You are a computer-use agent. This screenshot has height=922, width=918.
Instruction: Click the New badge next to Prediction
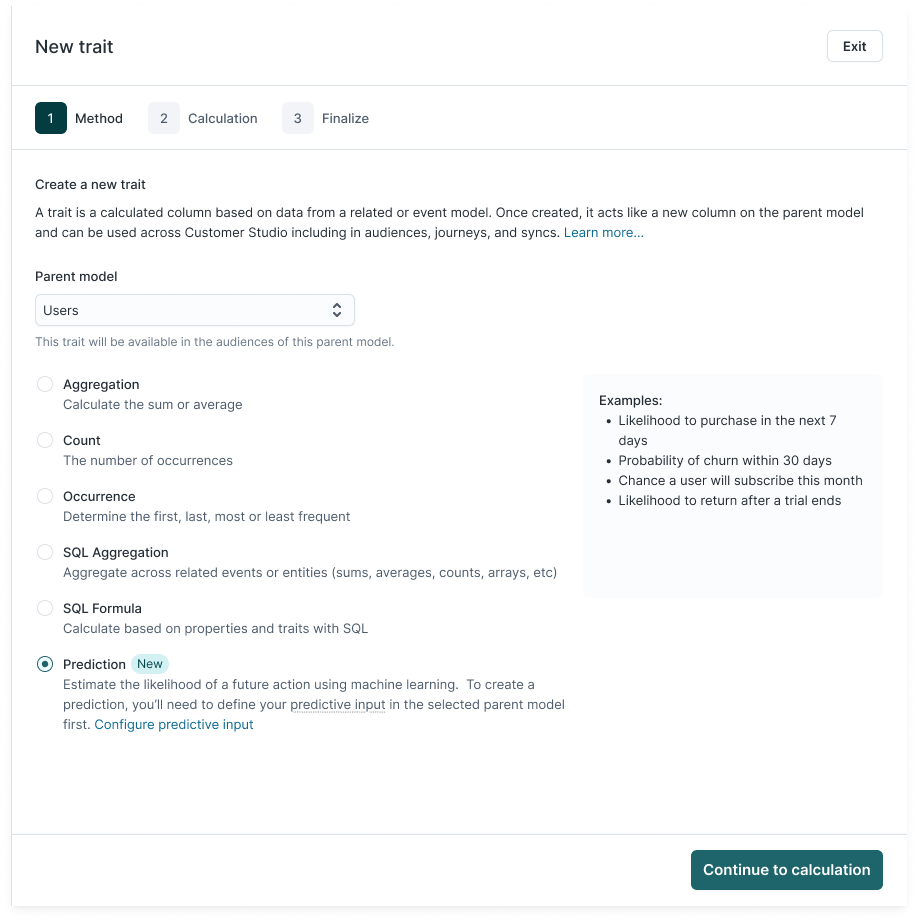149,663
